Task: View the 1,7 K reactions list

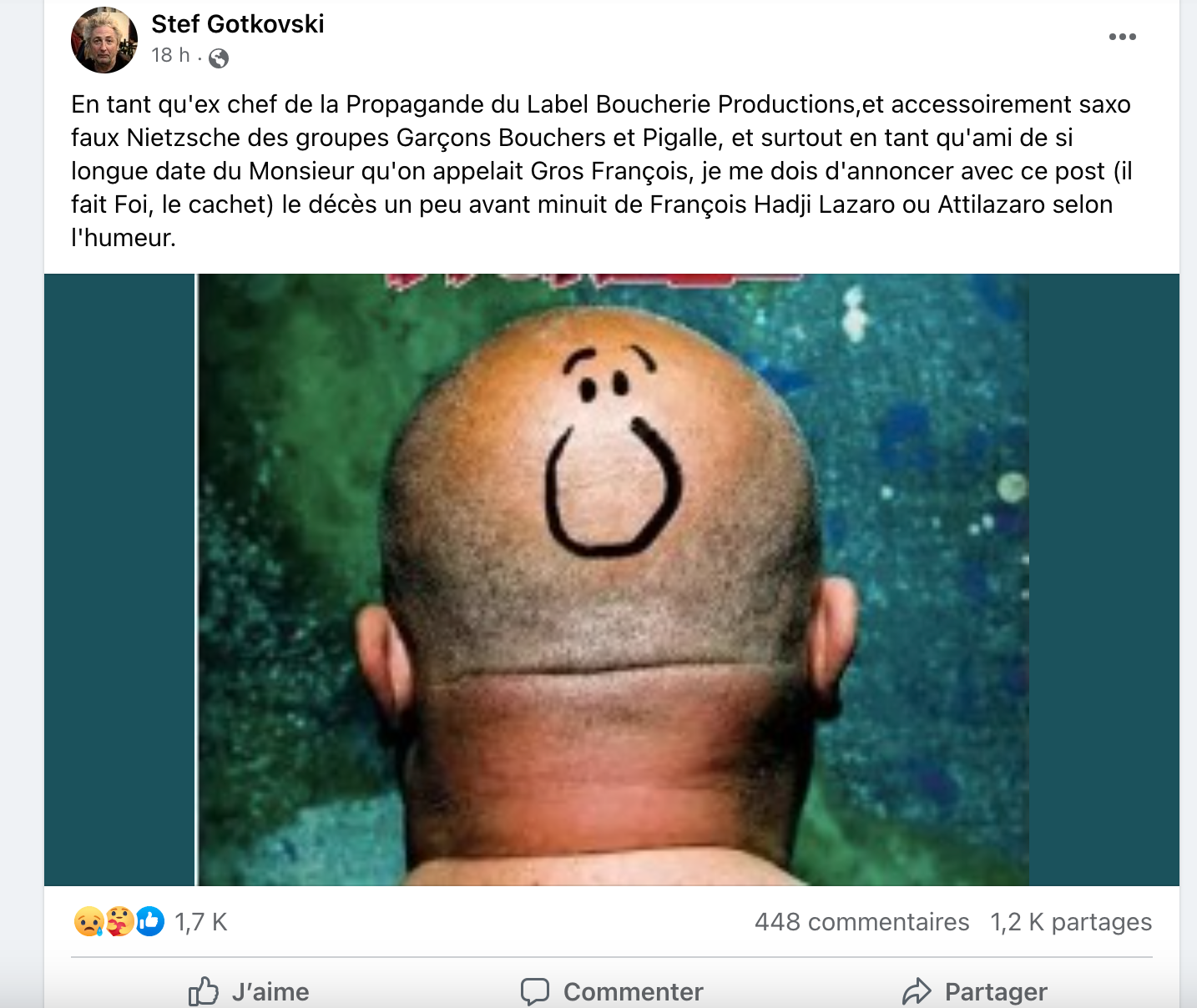Action: [201, 922]
